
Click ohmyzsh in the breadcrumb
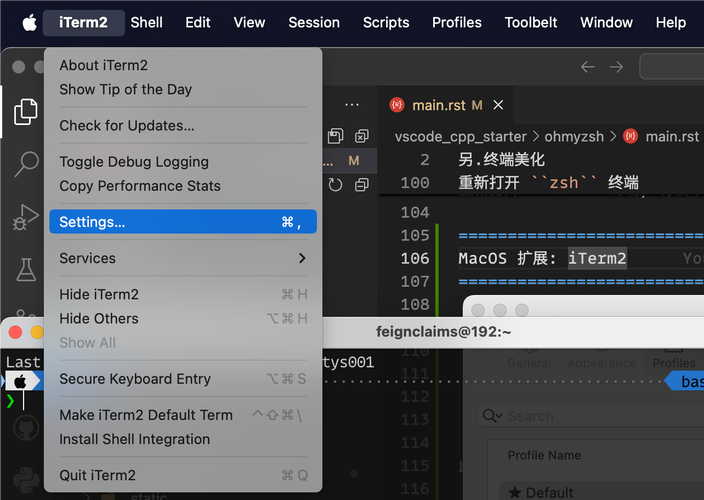click(x=574, y=136)
